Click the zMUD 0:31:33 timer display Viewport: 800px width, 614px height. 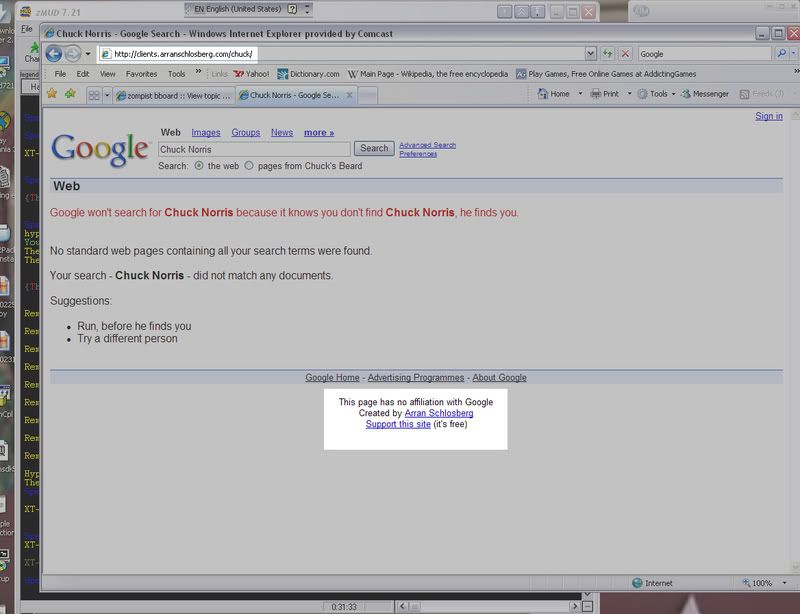343,607
